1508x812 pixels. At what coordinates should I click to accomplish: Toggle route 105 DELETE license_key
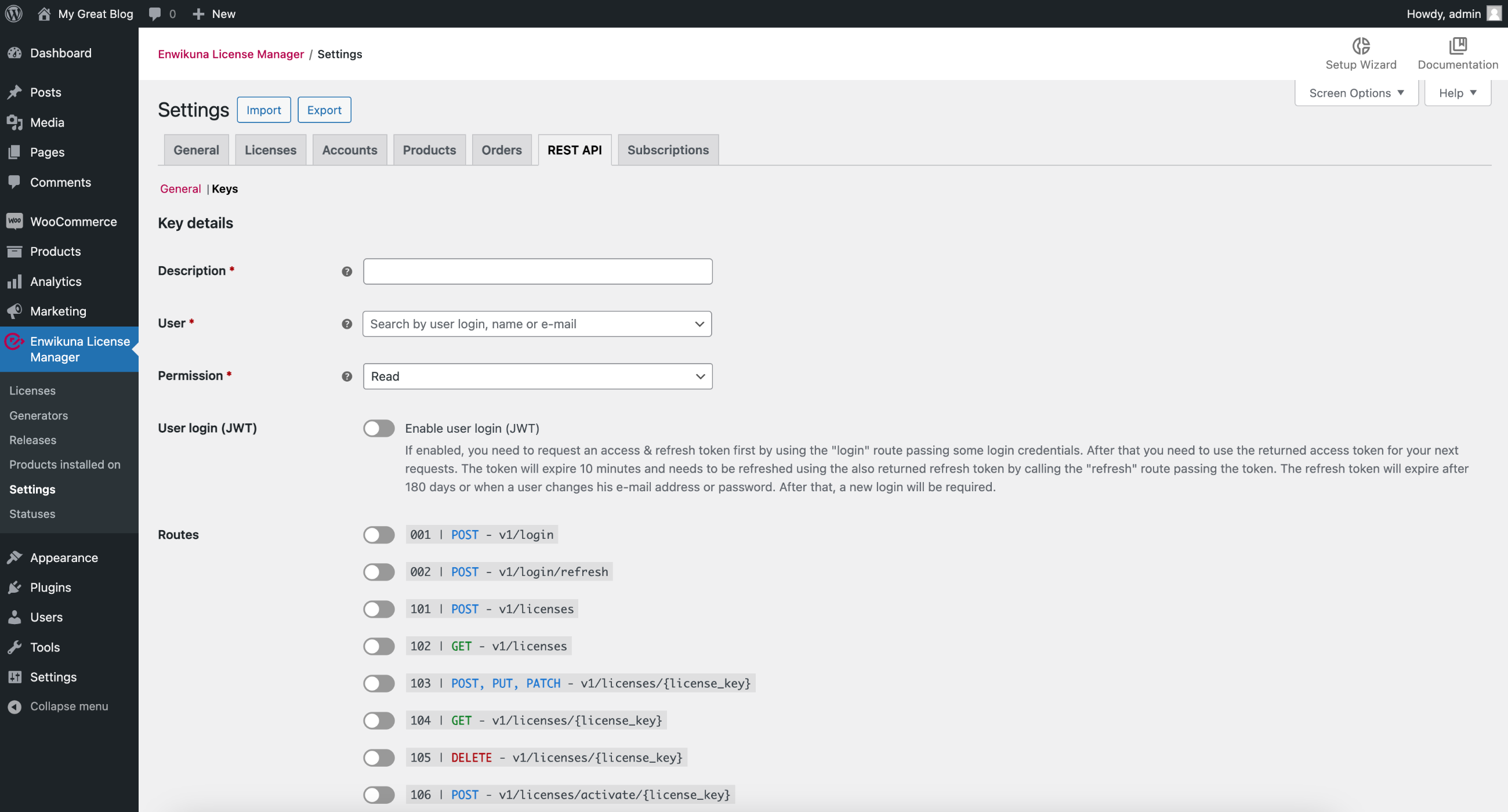(379, 757)
